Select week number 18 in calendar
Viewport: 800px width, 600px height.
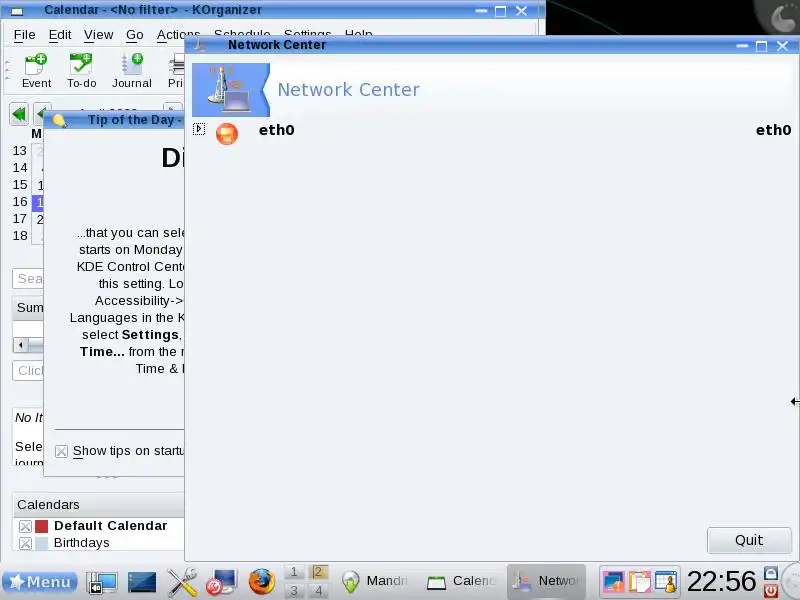(x=20, y=235)
